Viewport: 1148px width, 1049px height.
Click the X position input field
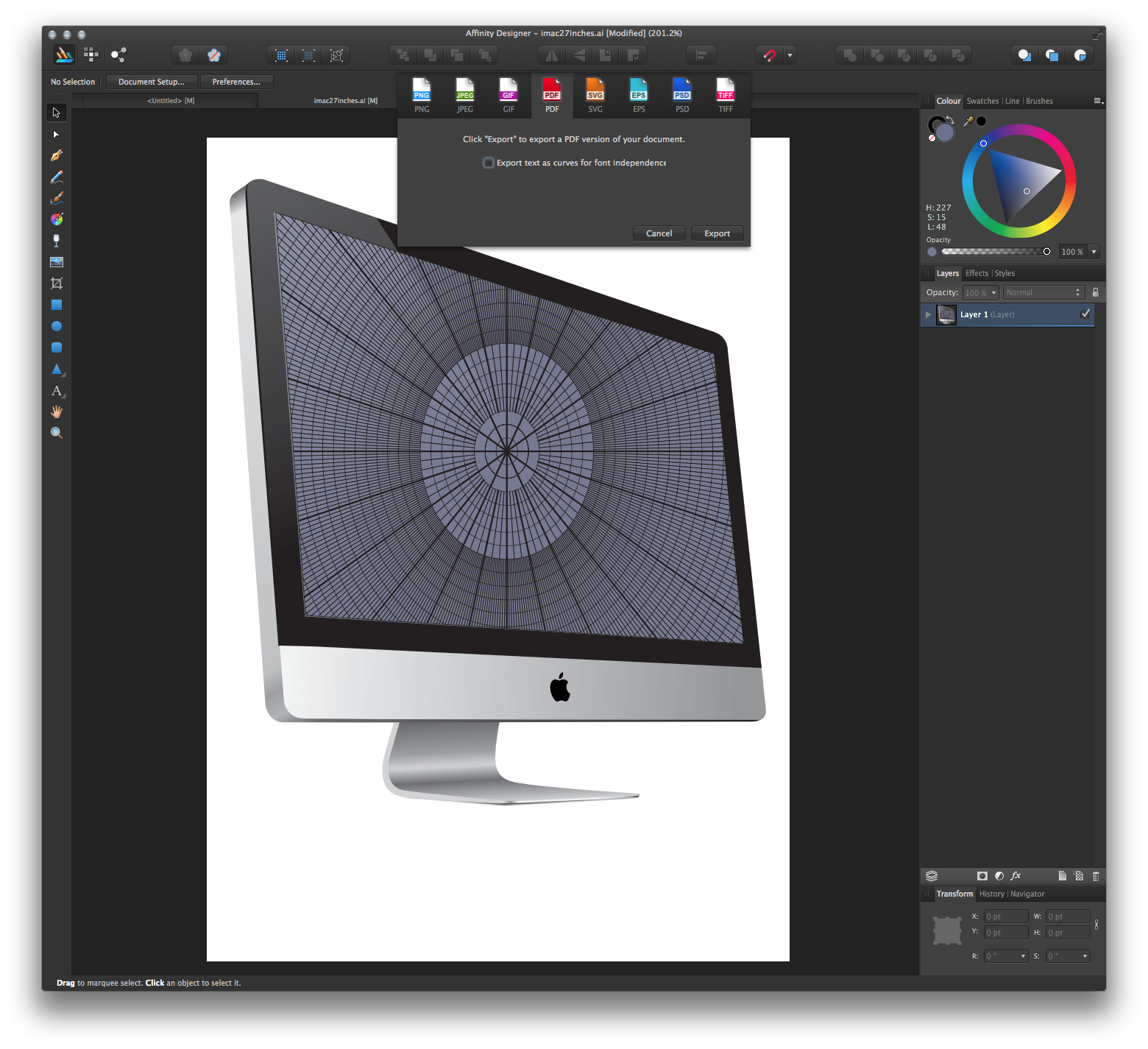pyautogui.click(x=1006, y=916)
